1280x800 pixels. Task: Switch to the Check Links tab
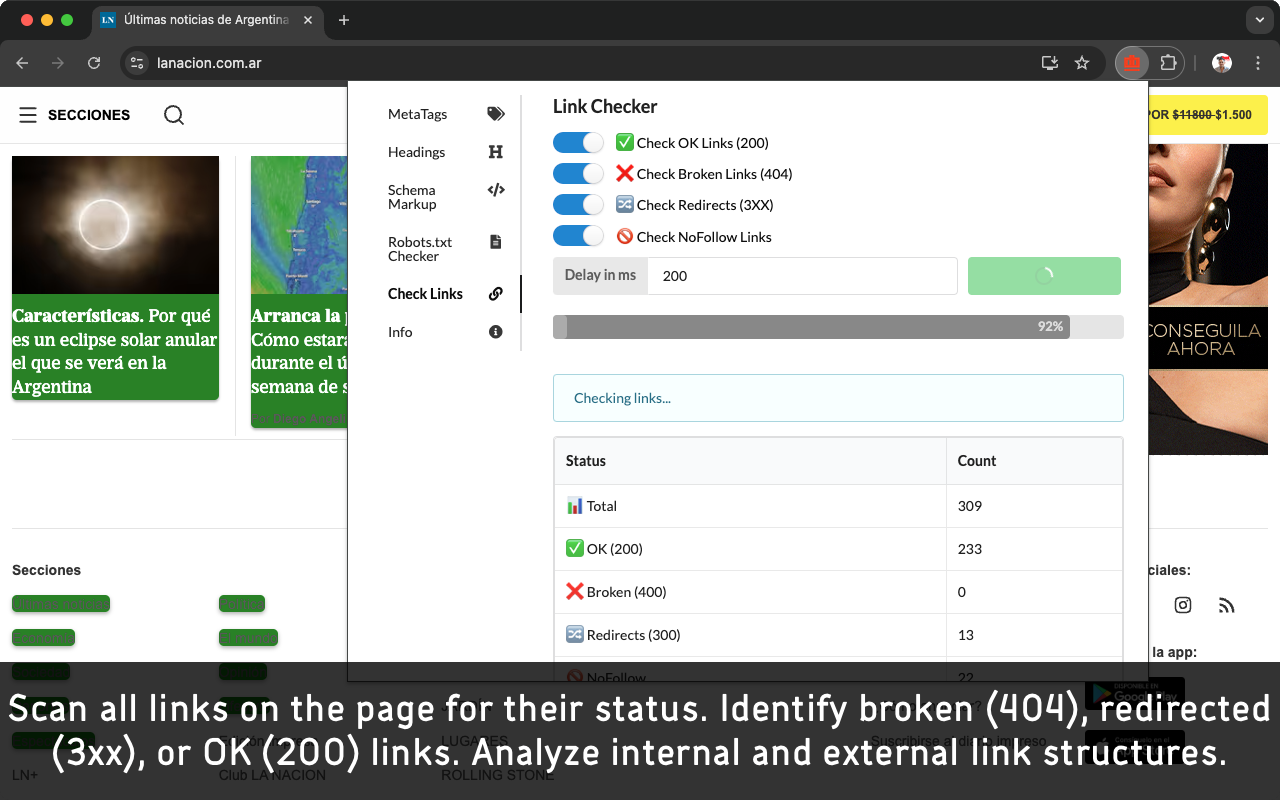click(x=426, y=294)
